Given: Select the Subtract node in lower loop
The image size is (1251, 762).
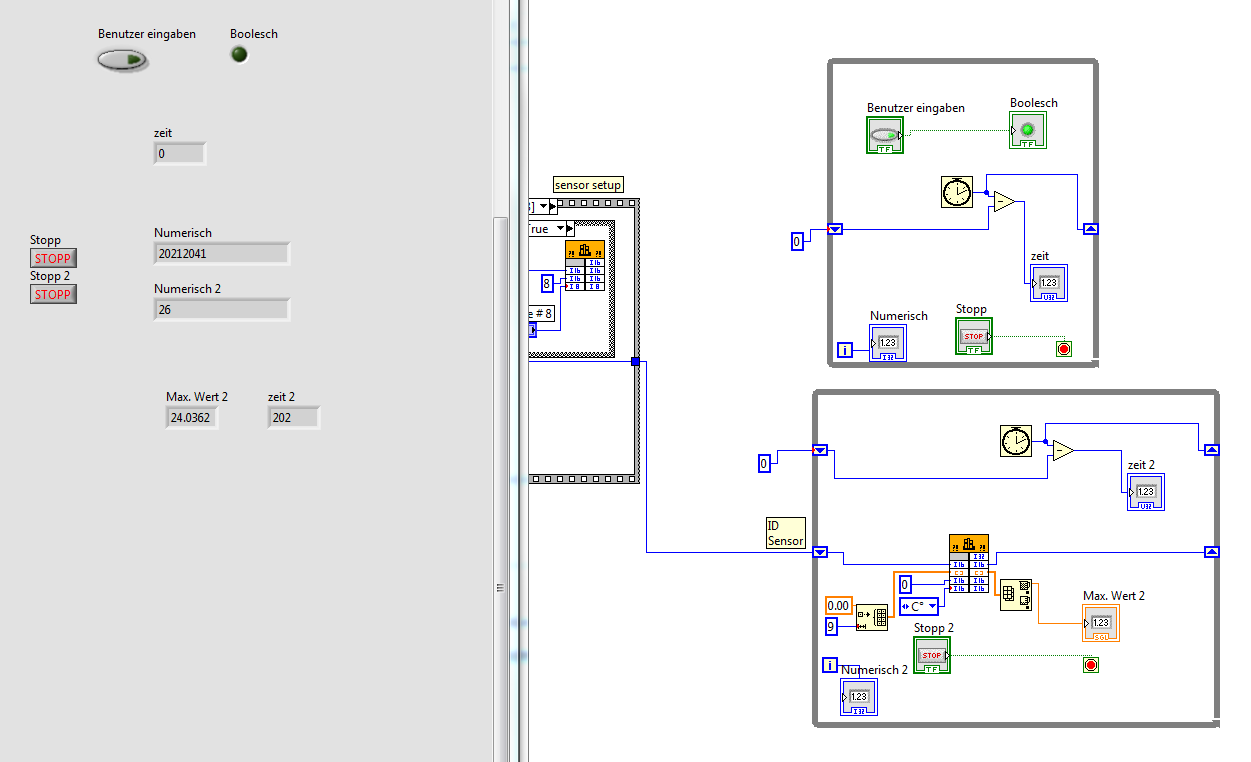Looking at the screenshot, I should click(1063, 452).
